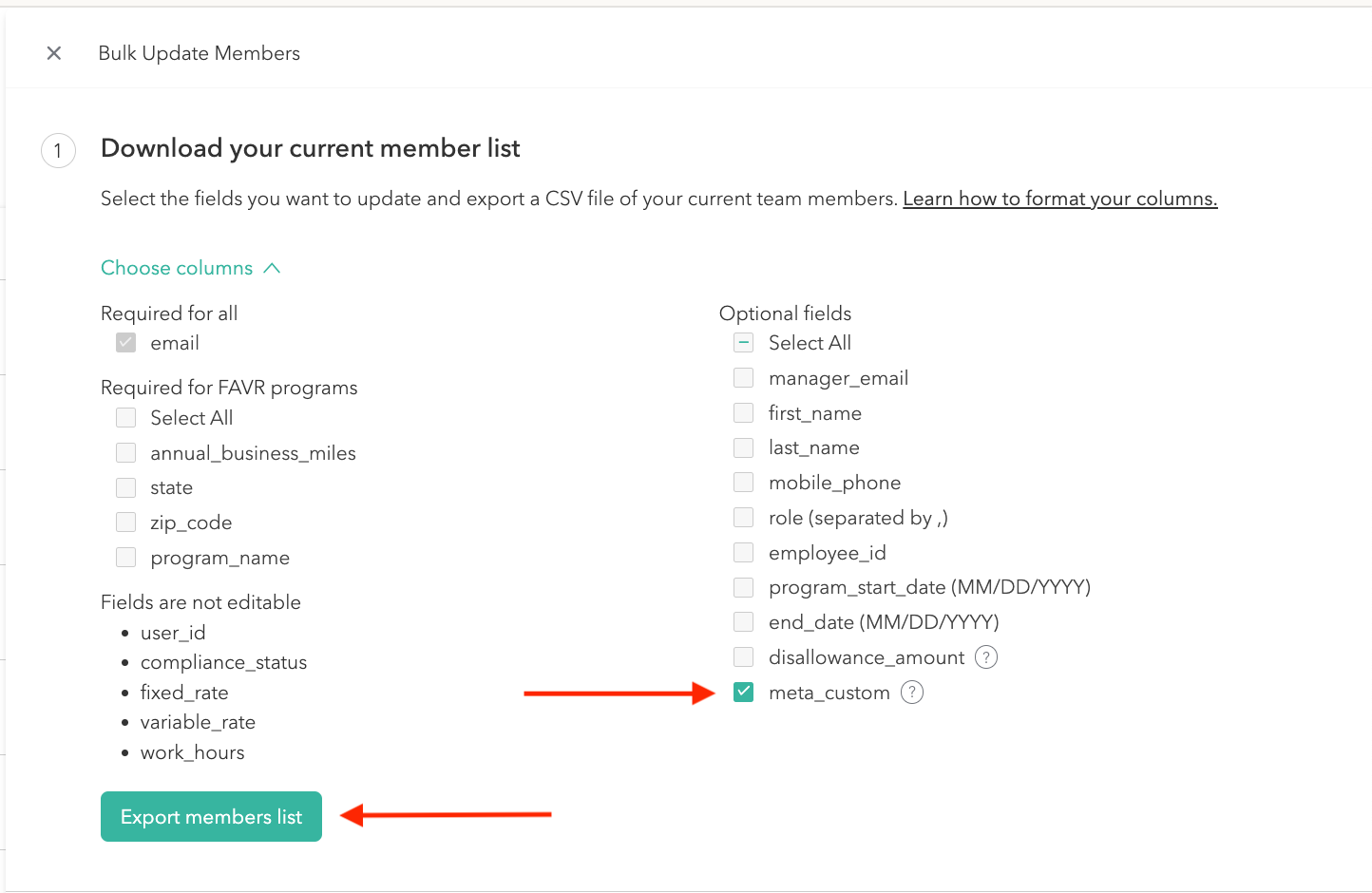Collapse the Choose columns section

[x=177, y=268]
